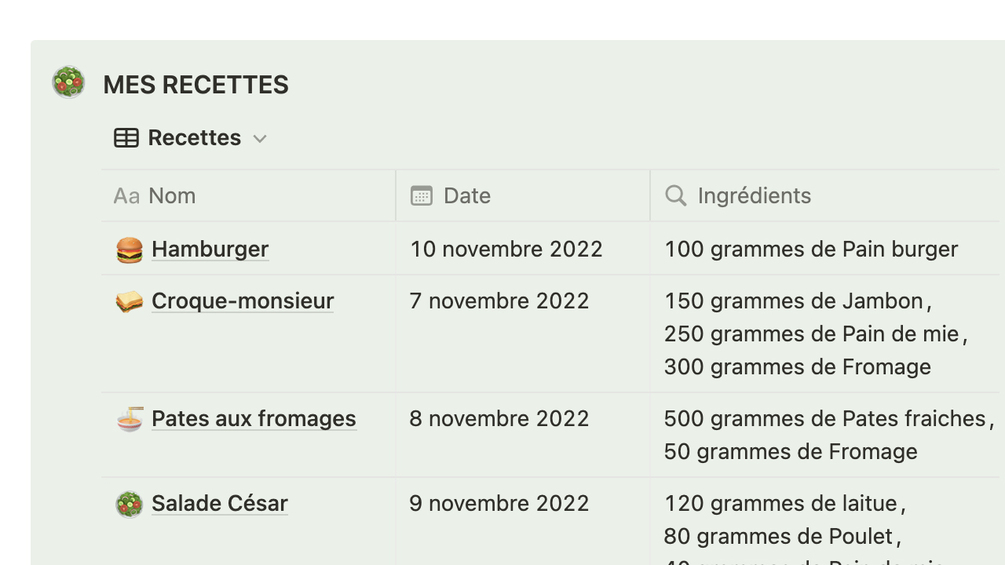The height and width of the screenshot is (565, 1005).
Task: Click the table view icon next to Recettes
Action: click(126, 138)
